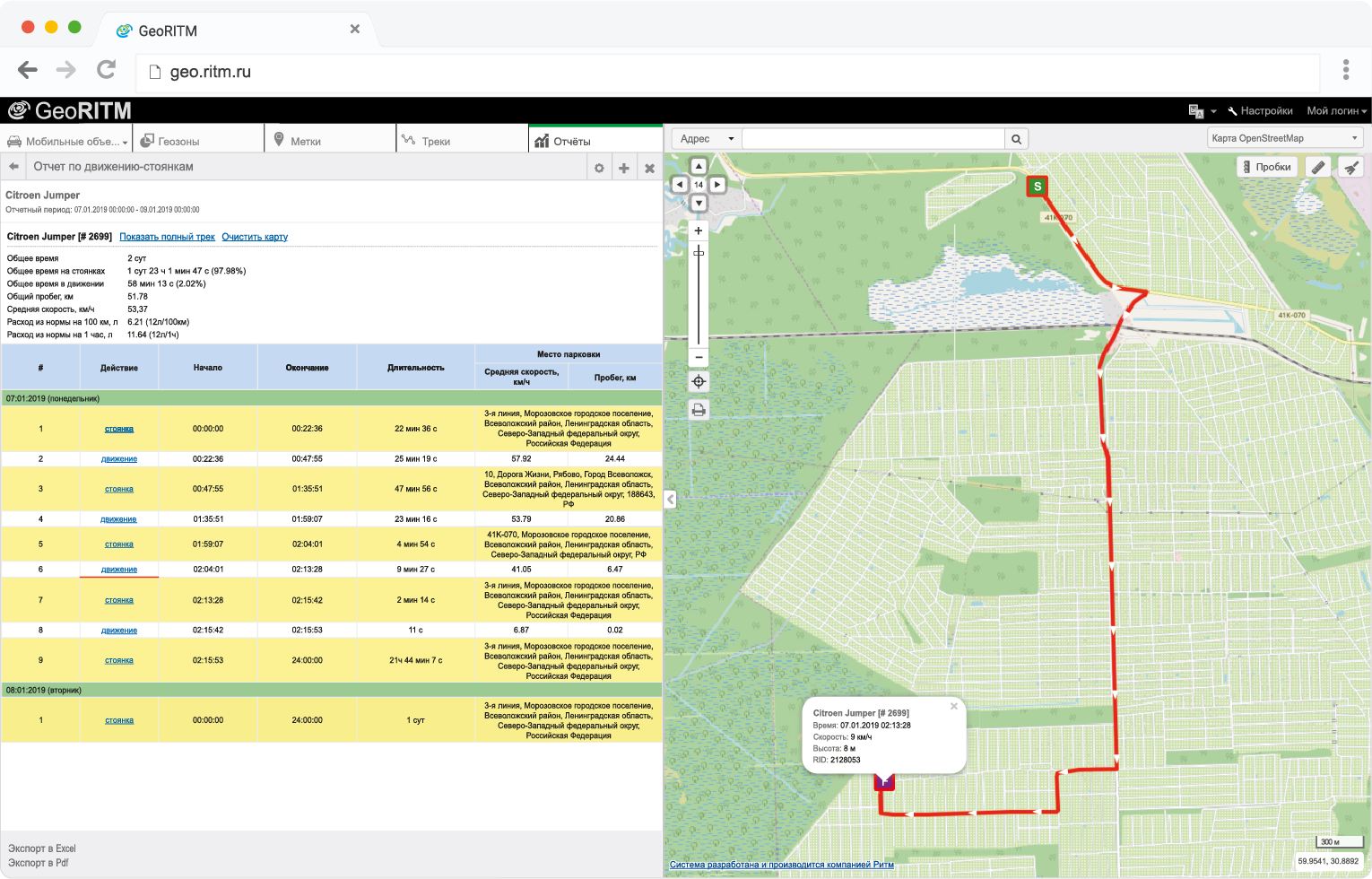Open стоянка link starting 00:47:55
Image resolution: width=1372 pixels, height=879 pixels.
[118, 489]
